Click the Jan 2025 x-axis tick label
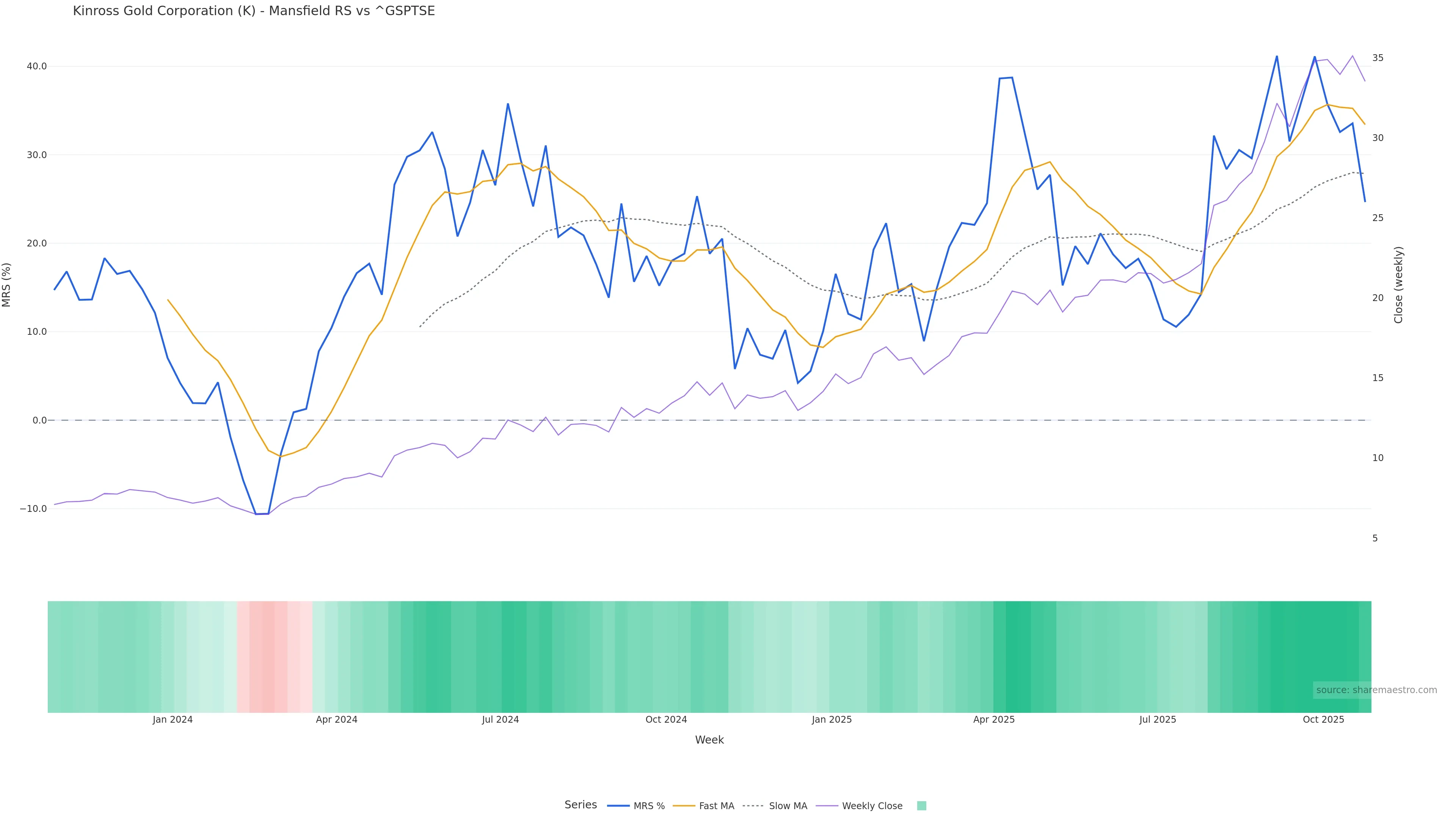 pyautogui.click(x=832, y=720)
